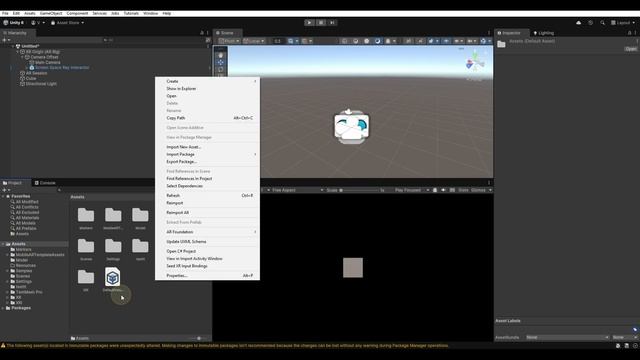This screenshot has width=640, height=360.
Task: Click the Open button in the Inspector
Action: (x=630, y=49)
